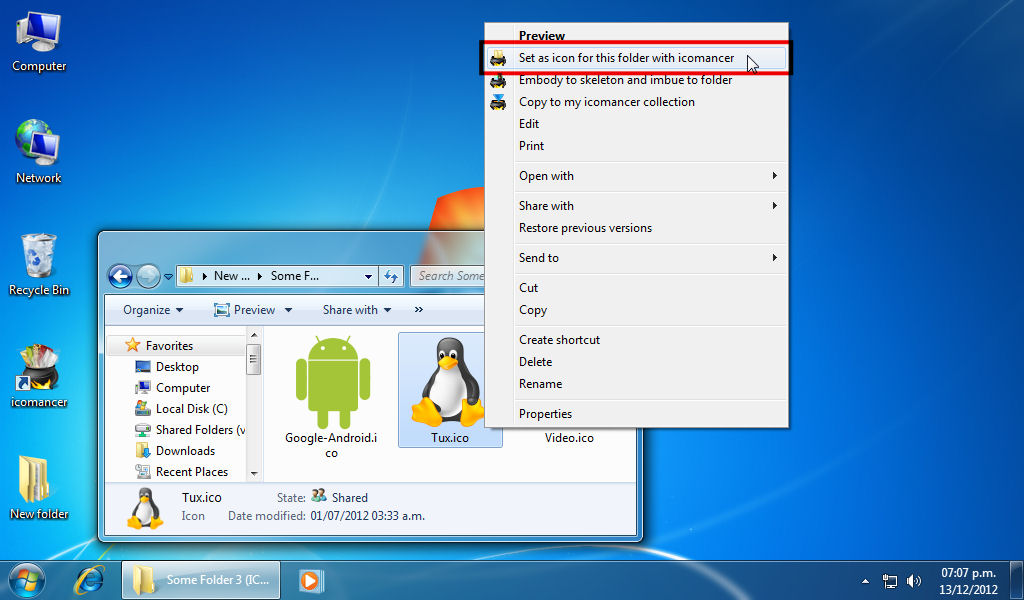Open the taskbar clock and date
This screenshot has height=600, width=1024.
click(x=968, y=580)
